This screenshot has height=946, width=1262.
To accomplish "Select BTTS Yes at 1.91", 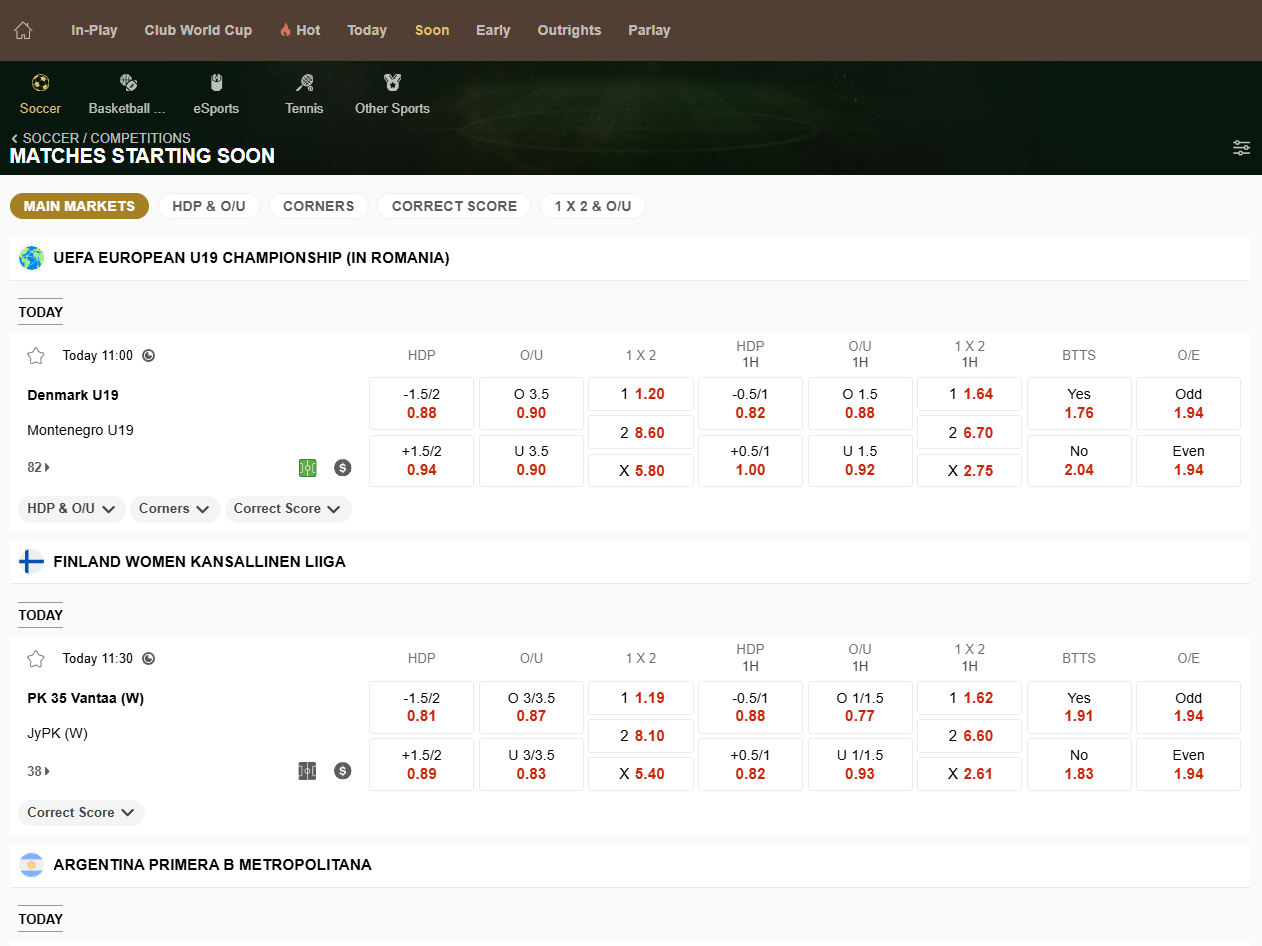I will (x=1079, y=707).
